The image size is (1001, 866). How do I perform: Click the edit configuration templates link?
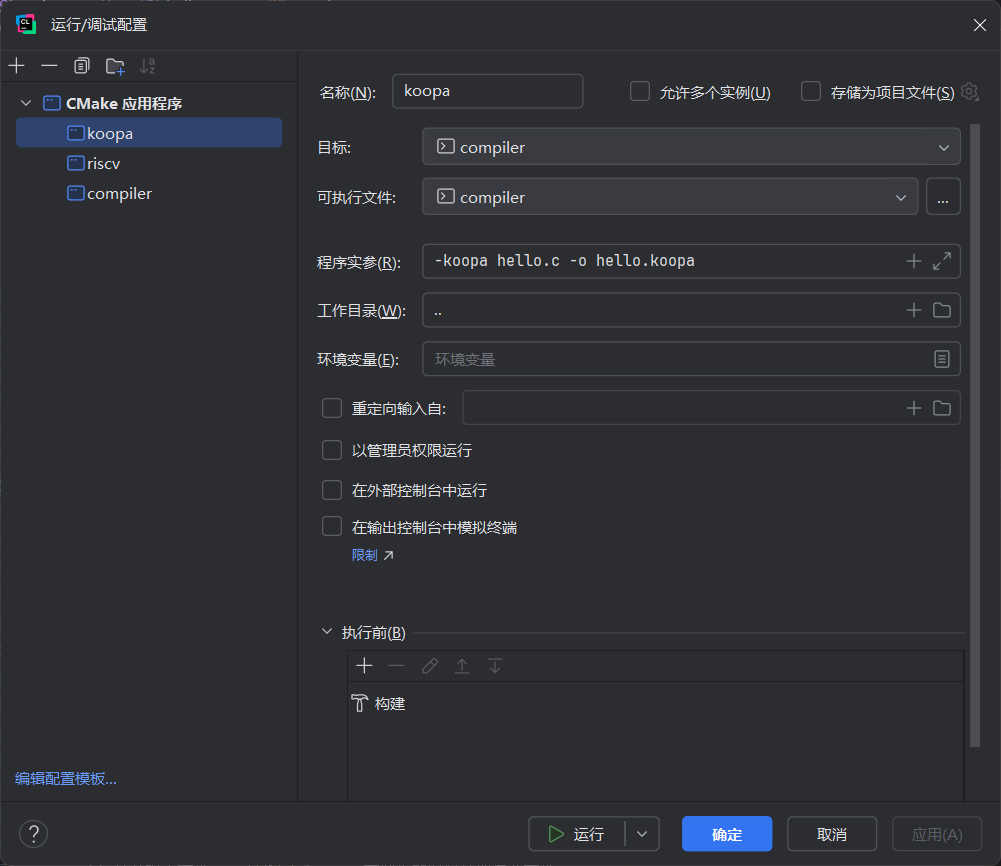point(66,779)
